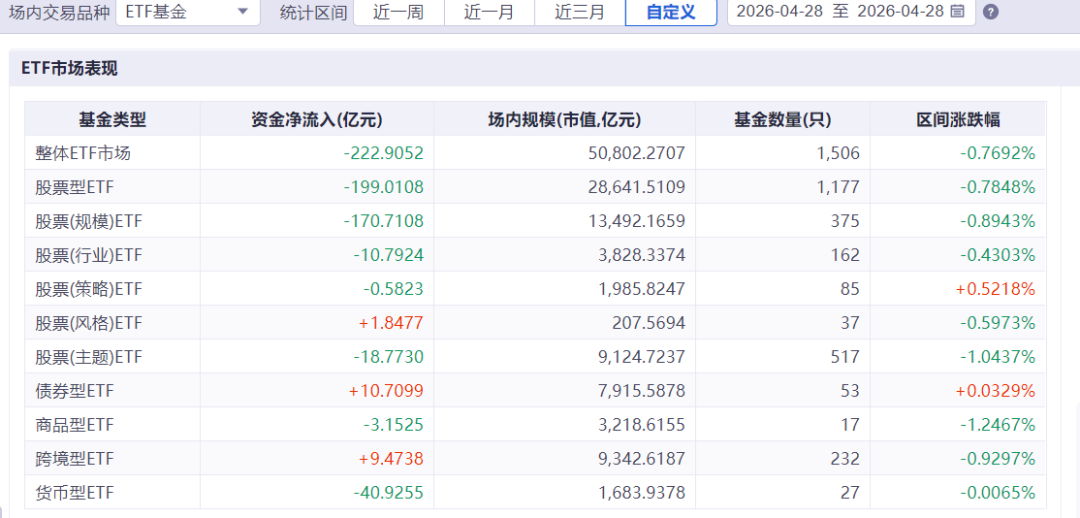Click the 跨境型ETF row label
1080x518 pixels.
[74, 459]
